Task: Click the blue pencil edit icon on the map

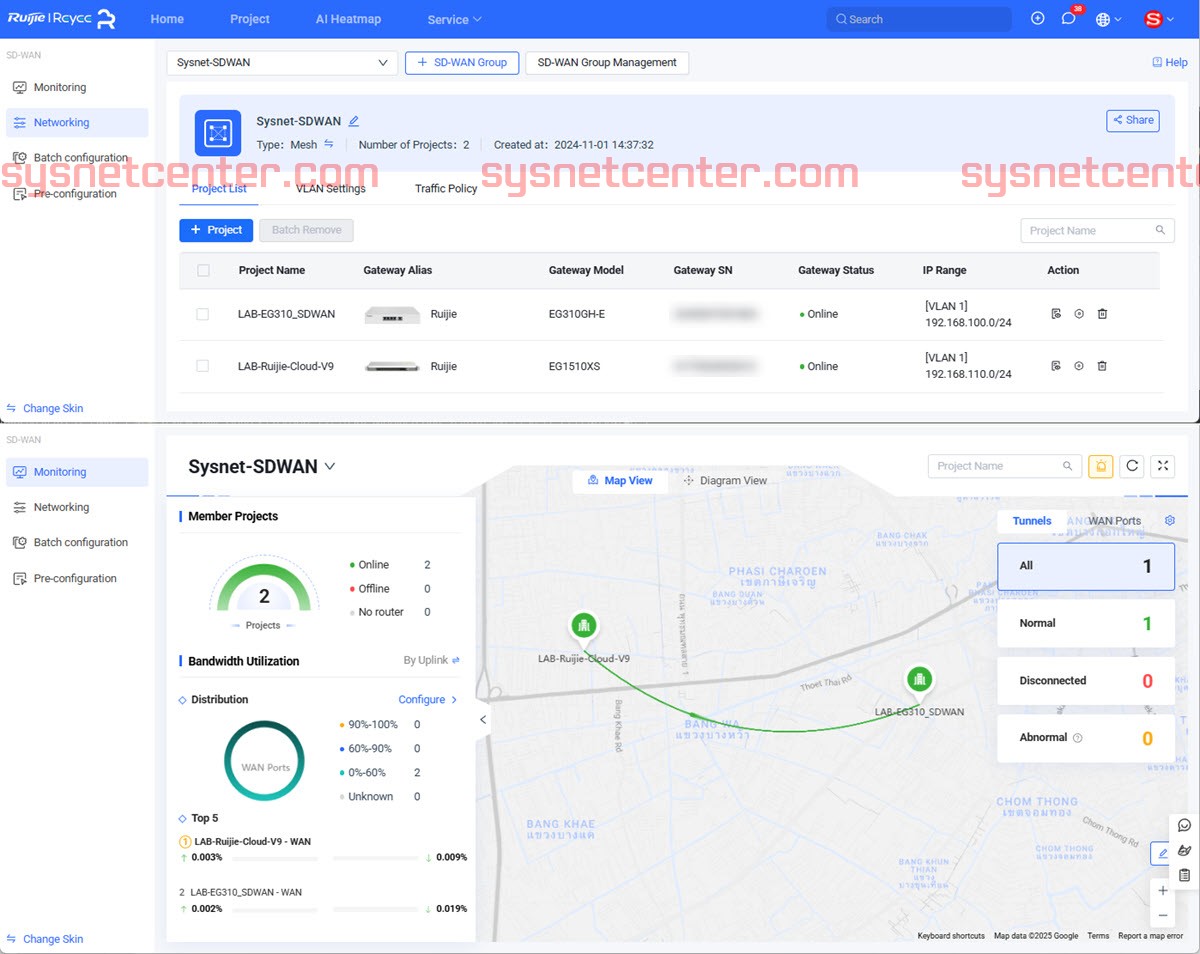Action: pyautogui.click(x=1161, y=854)
